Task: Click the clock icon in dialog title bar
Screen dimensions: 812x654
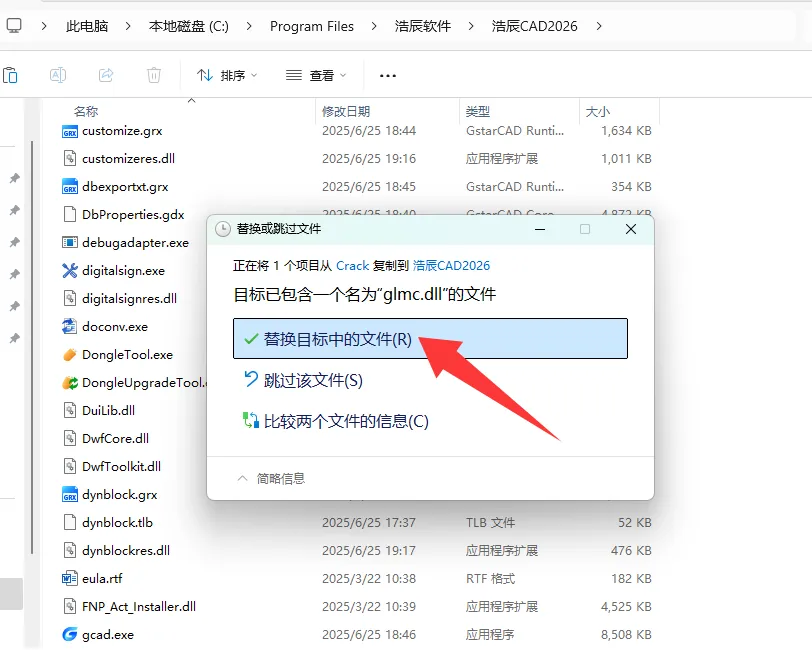Action: coord(223,229)
